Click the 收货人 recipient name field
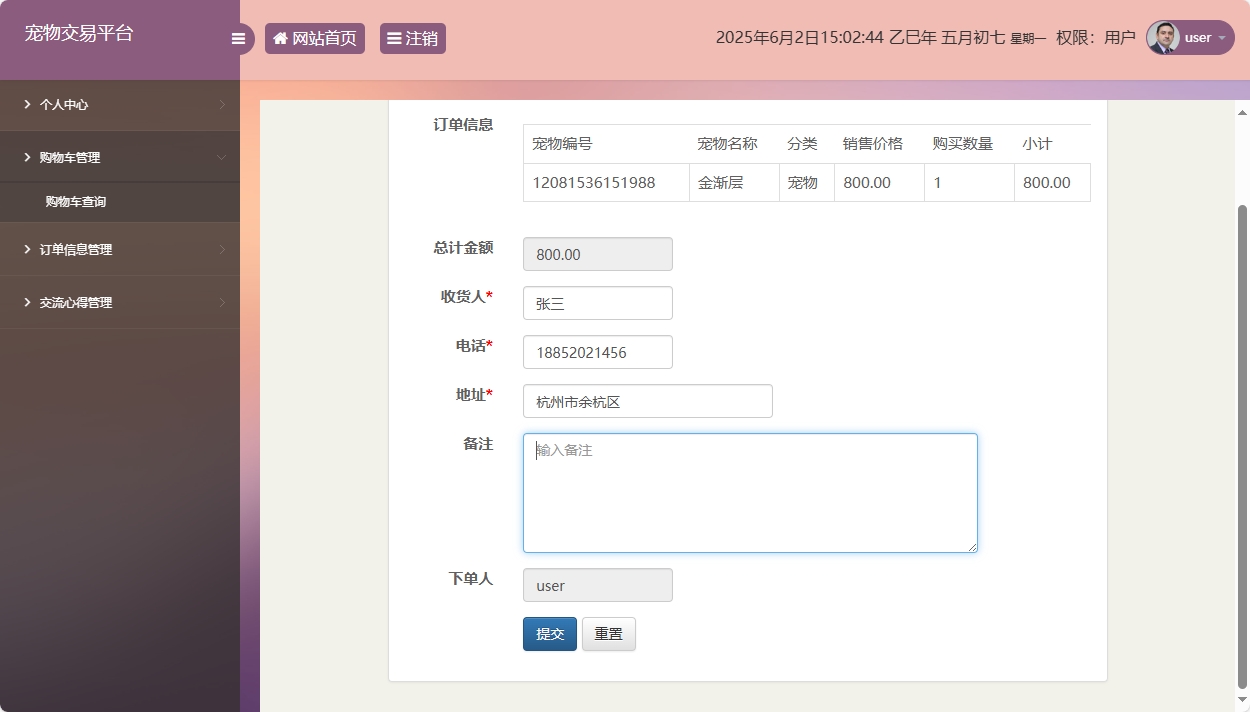This screenshot has height=712, width=1250. (597, 302)
